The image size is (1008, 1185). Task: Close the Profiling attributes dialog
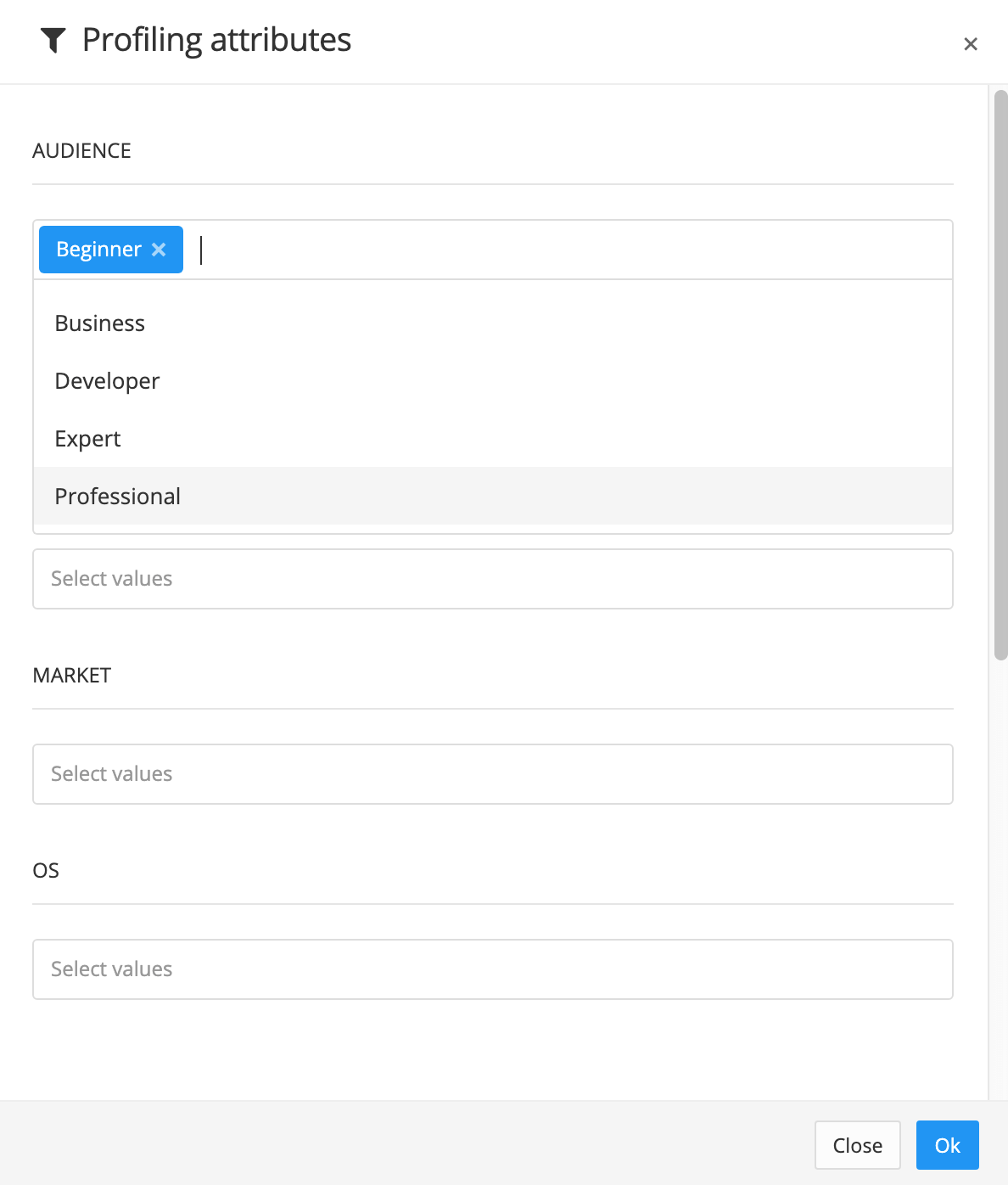click(x=971, y=43)
